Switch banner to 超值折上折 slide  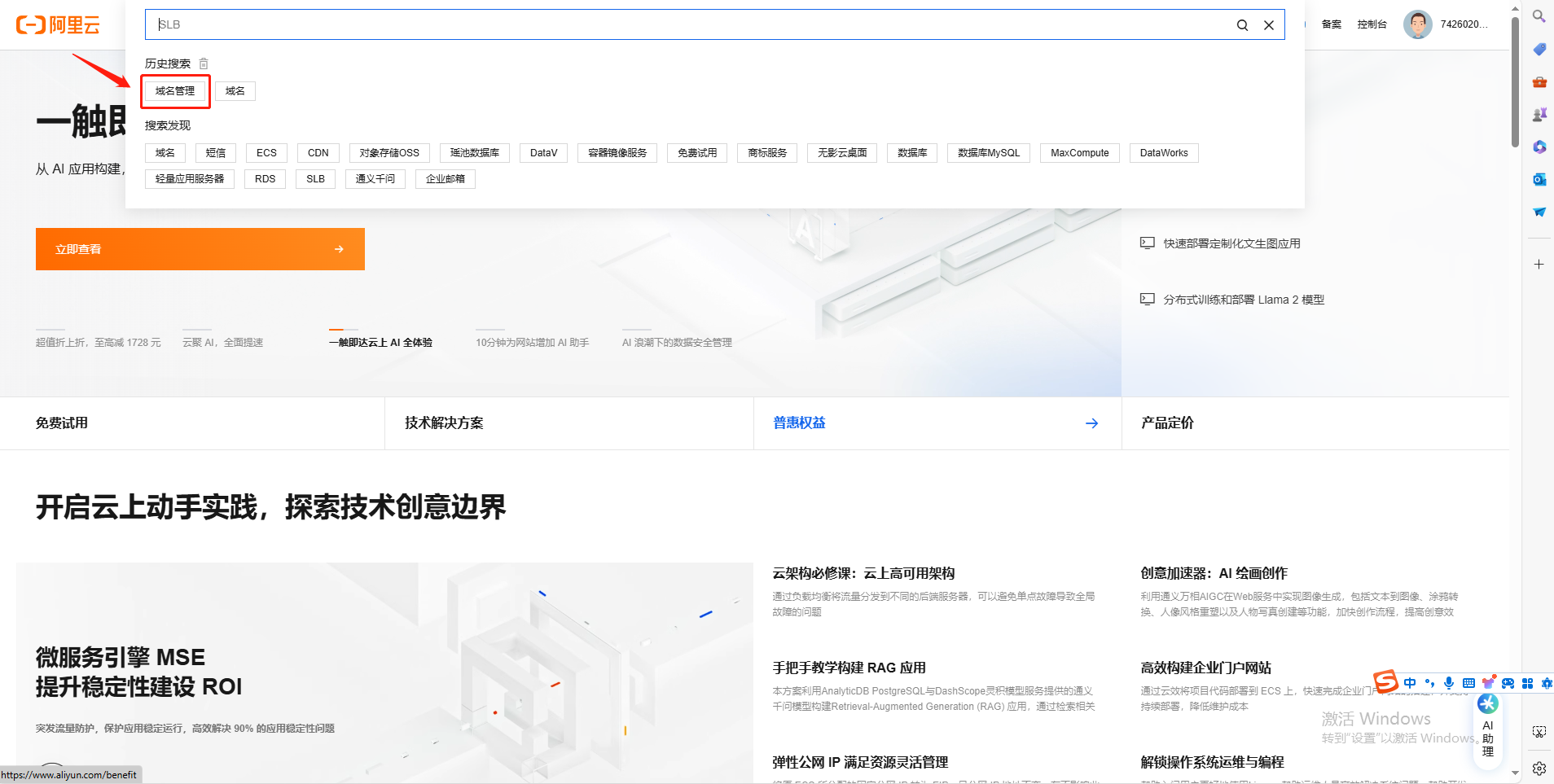point(99,343)
